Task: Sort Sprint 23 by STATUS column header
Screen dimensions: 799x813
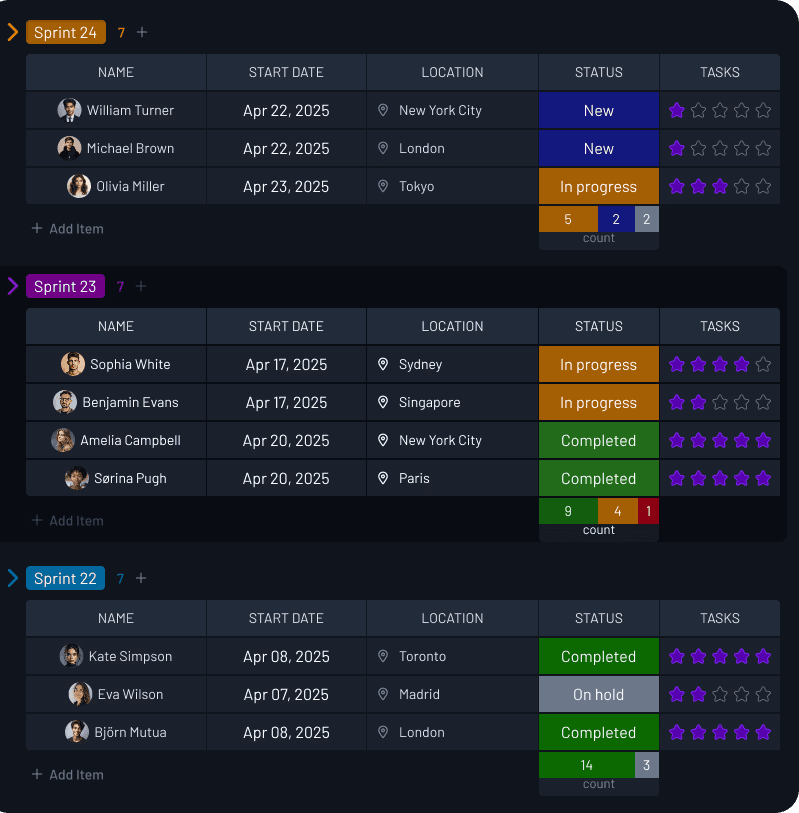Action: (599, 326)
